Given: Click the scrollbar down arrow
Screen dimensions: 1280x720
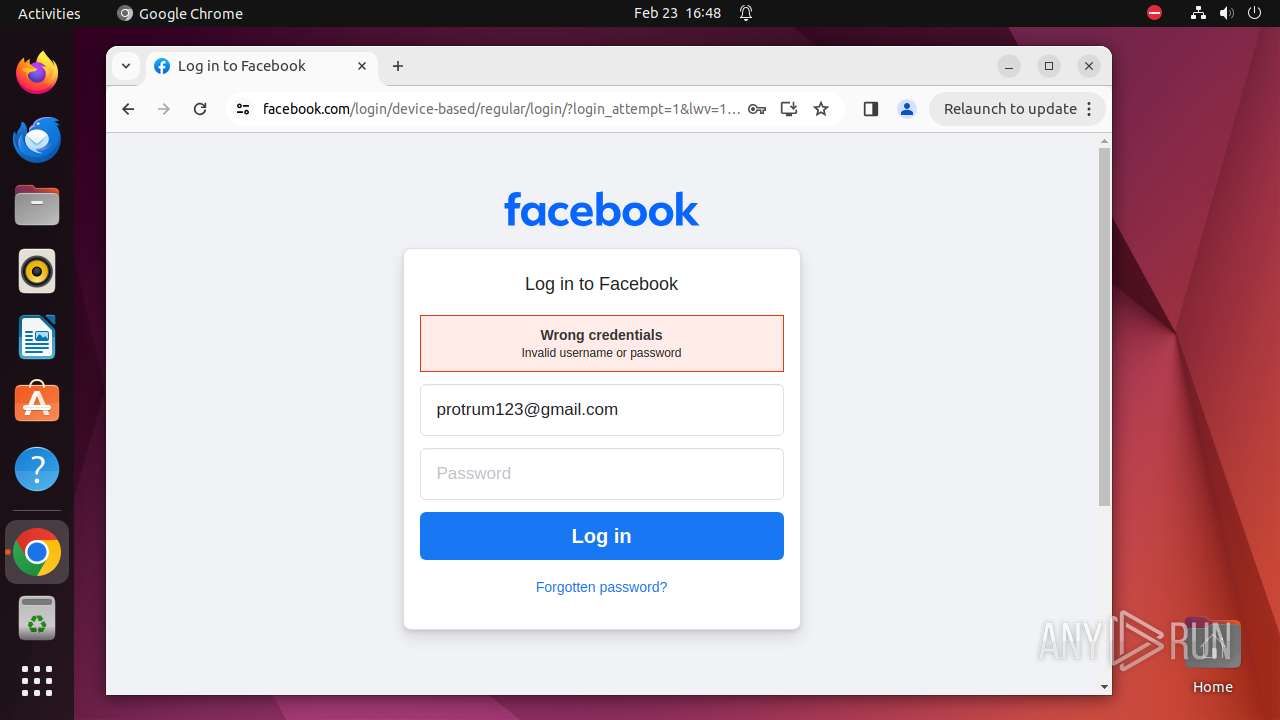Looking at the screenshot, I should (1104, 687).
